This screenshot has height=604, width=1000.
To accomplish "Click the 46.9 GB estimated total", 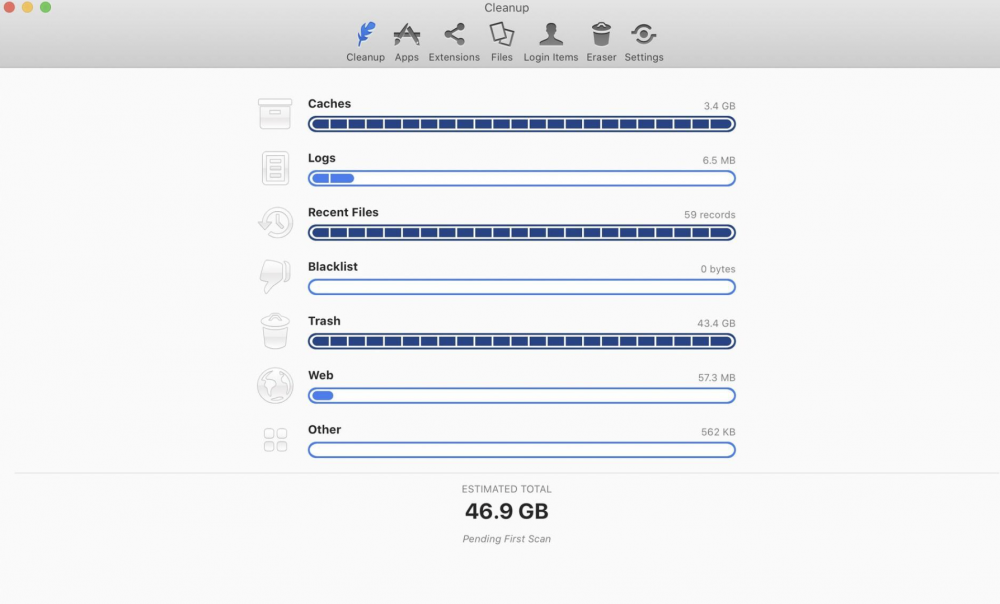I will coord(506,511).
